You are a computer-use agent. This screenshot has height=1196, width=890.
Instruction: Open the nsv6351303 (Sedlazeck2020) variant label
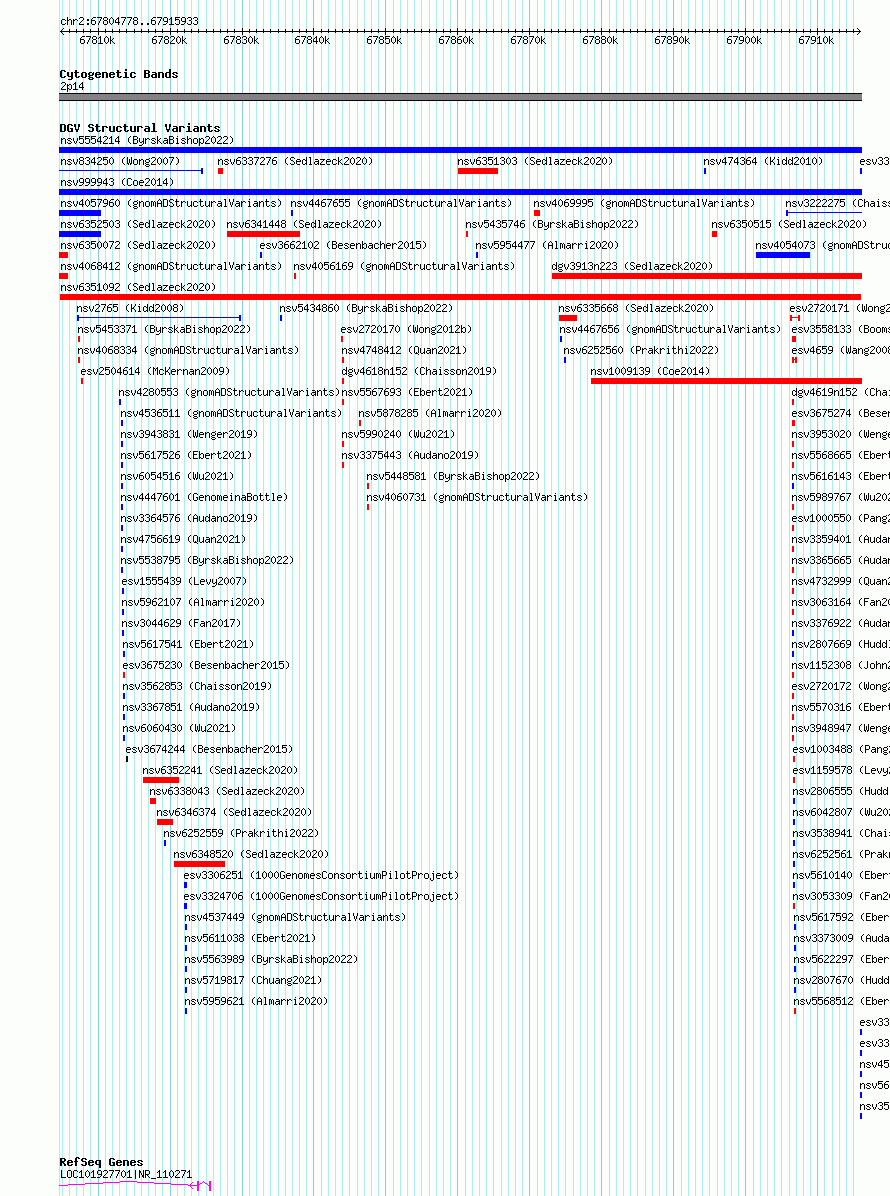pyautogui.click(x=535, y=161)
